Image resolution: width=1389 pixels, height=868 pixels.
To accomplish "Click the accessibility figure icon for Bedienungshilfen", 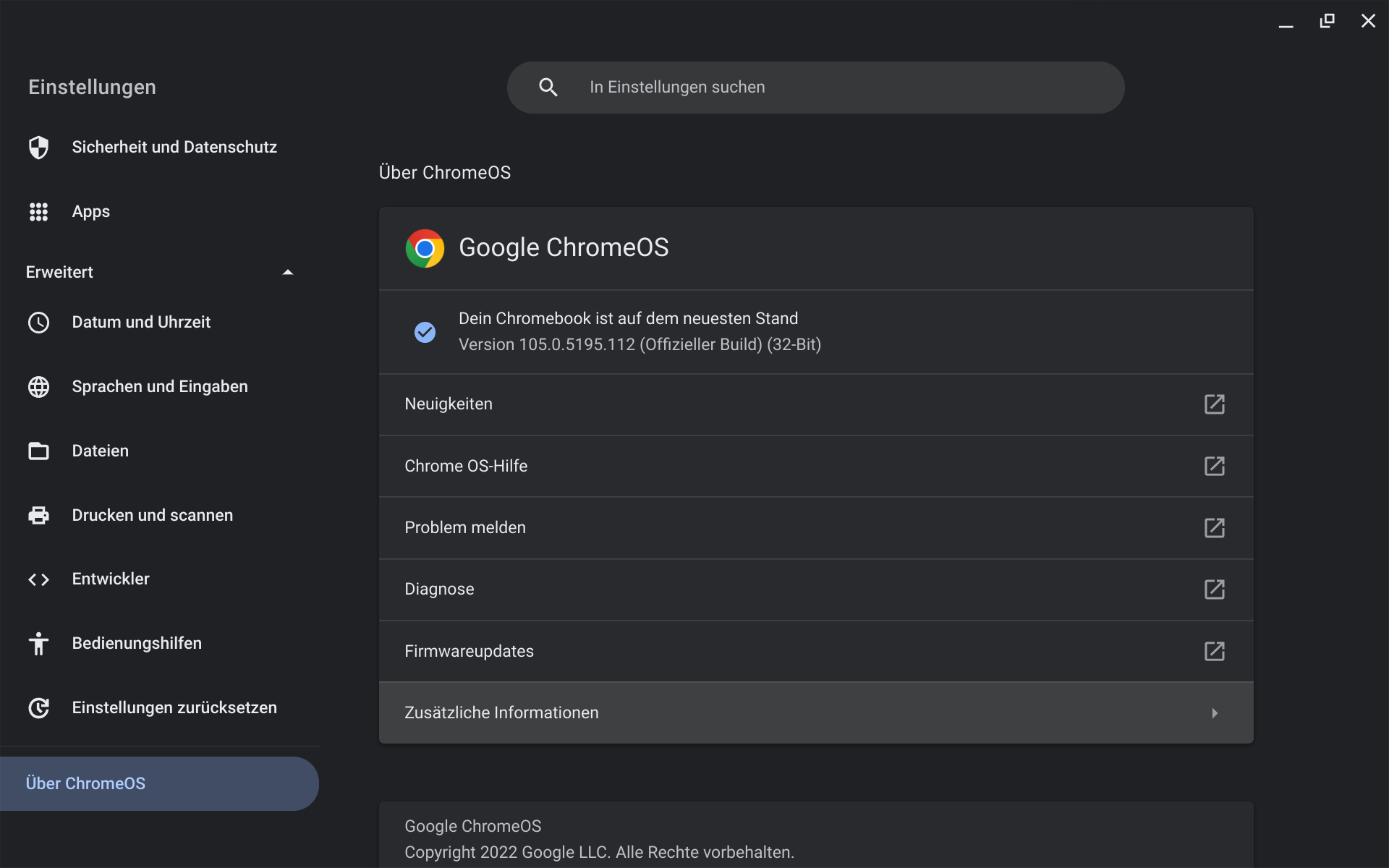I will 38,644.
